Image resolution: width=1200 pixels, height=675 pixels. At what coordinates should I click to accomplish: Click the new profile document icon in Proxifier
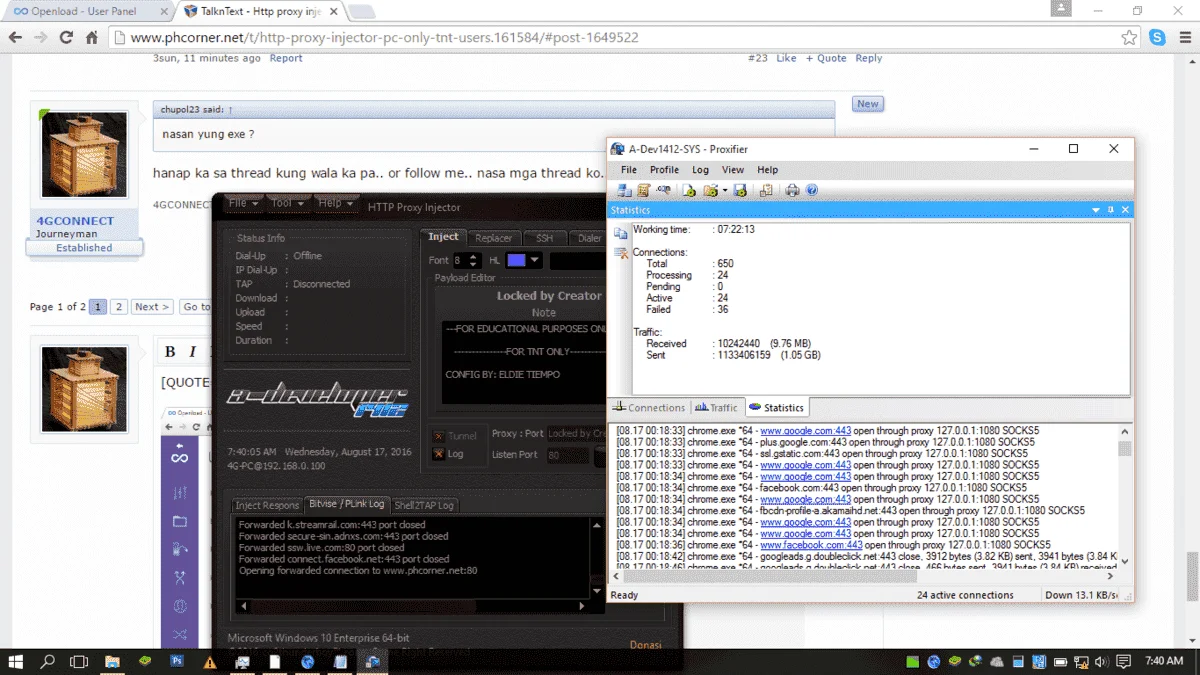(x=689, y=190)
